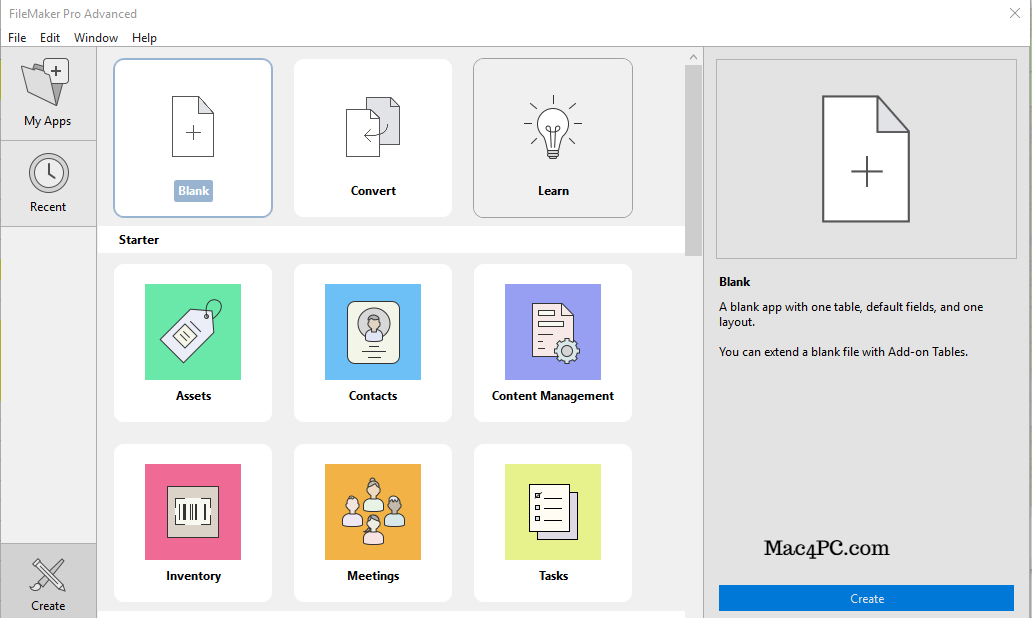
Task: Click the Meetings label text
Action: tap(373, 576)
